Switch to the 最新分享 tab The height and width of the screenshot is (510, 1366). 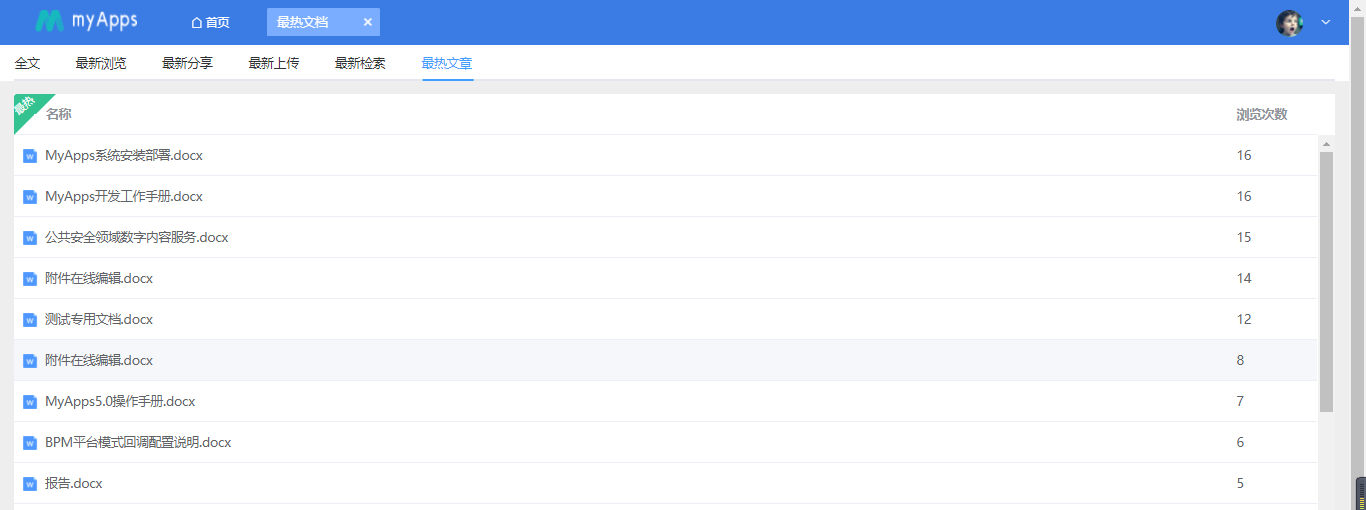click(187, 63)
